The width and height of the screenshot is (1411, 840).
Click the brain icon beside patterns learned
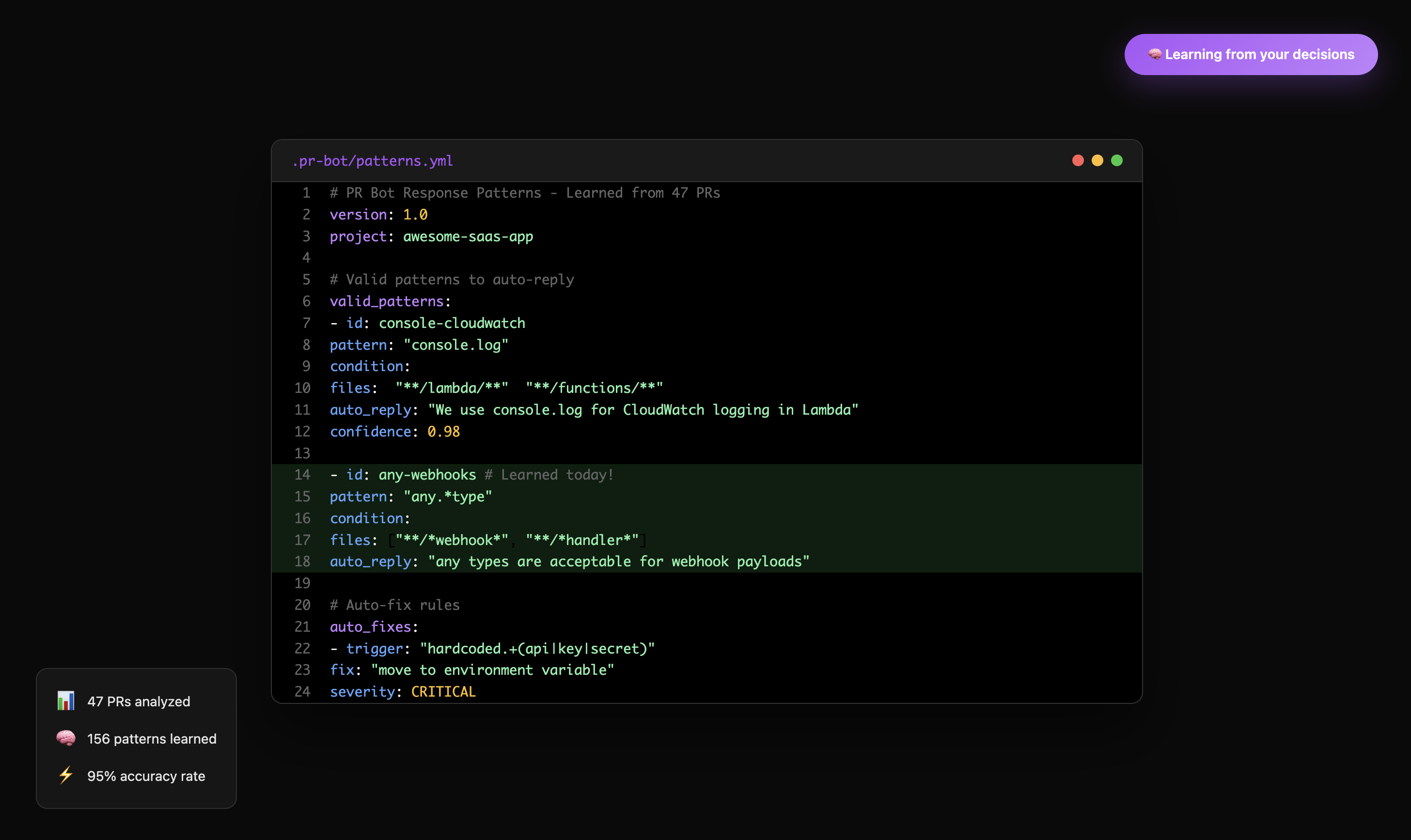[65, 738]
